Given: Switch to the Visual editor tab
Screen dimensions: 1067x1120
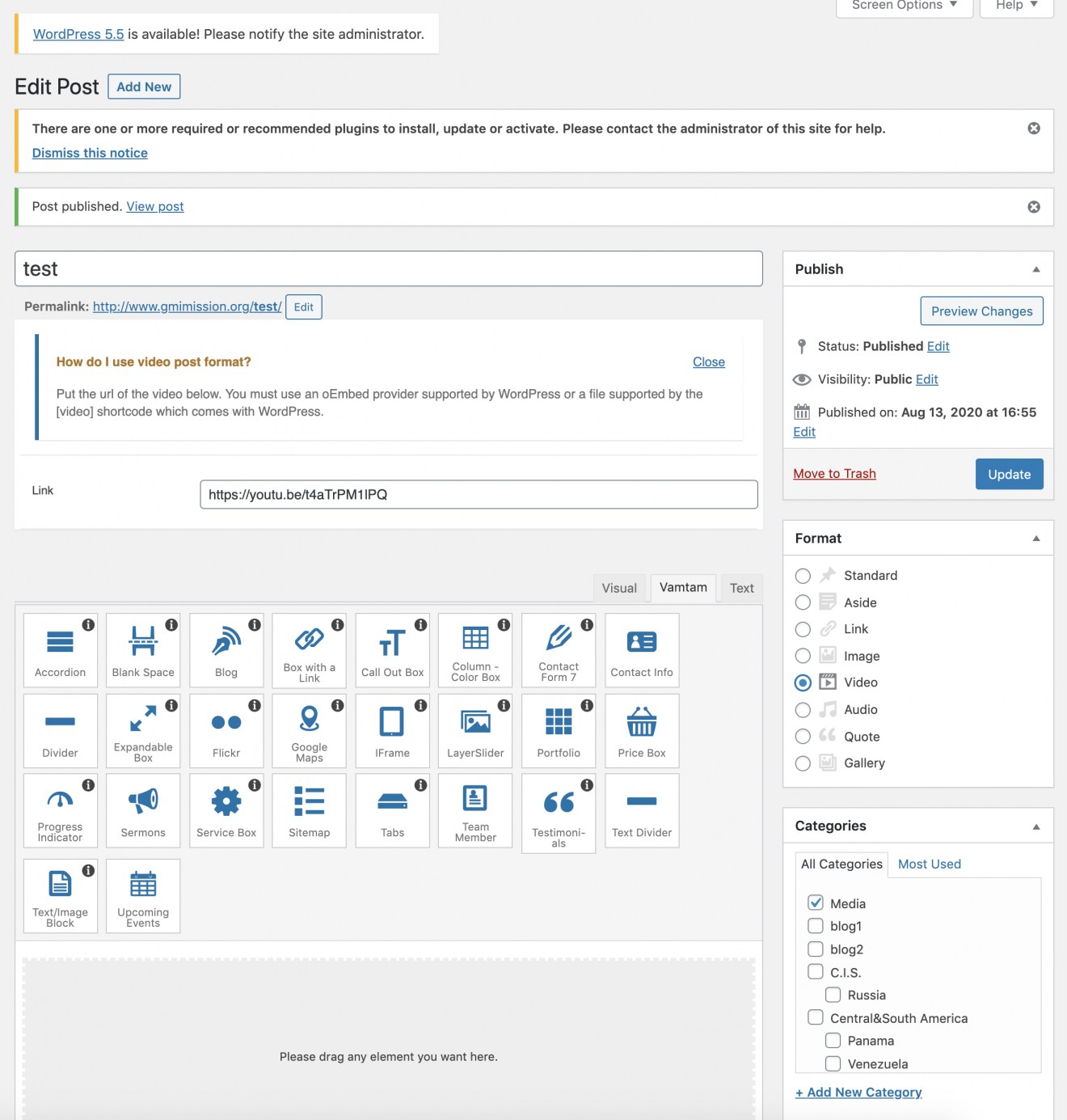Looking at the screenshot, I should coord(619,588).
